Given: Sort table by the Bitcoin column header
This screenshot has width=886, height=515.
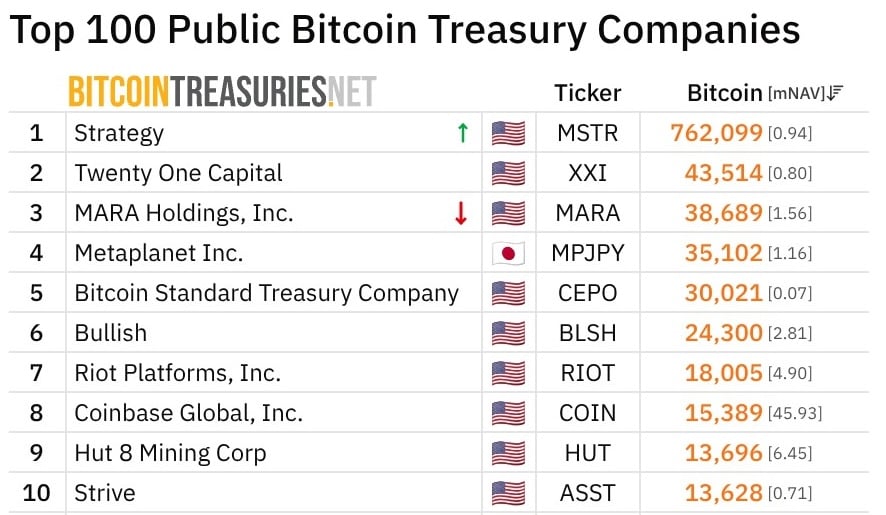Looking at the screenshot, I should [x=724, y=93].
